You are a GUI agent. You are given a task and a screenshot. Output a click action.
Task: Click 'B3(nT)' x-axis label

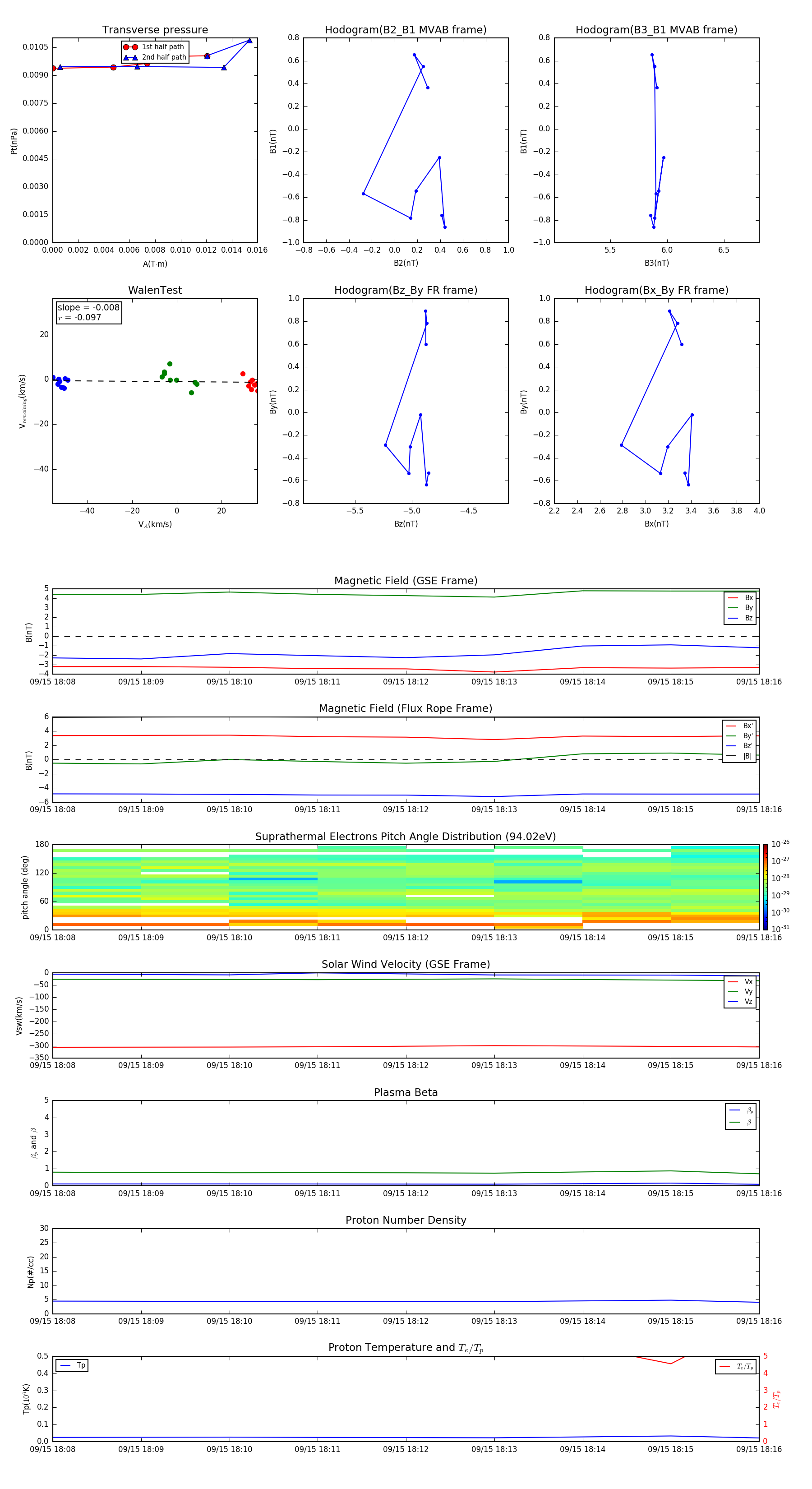pyautogui.click(x=656, y=263)
